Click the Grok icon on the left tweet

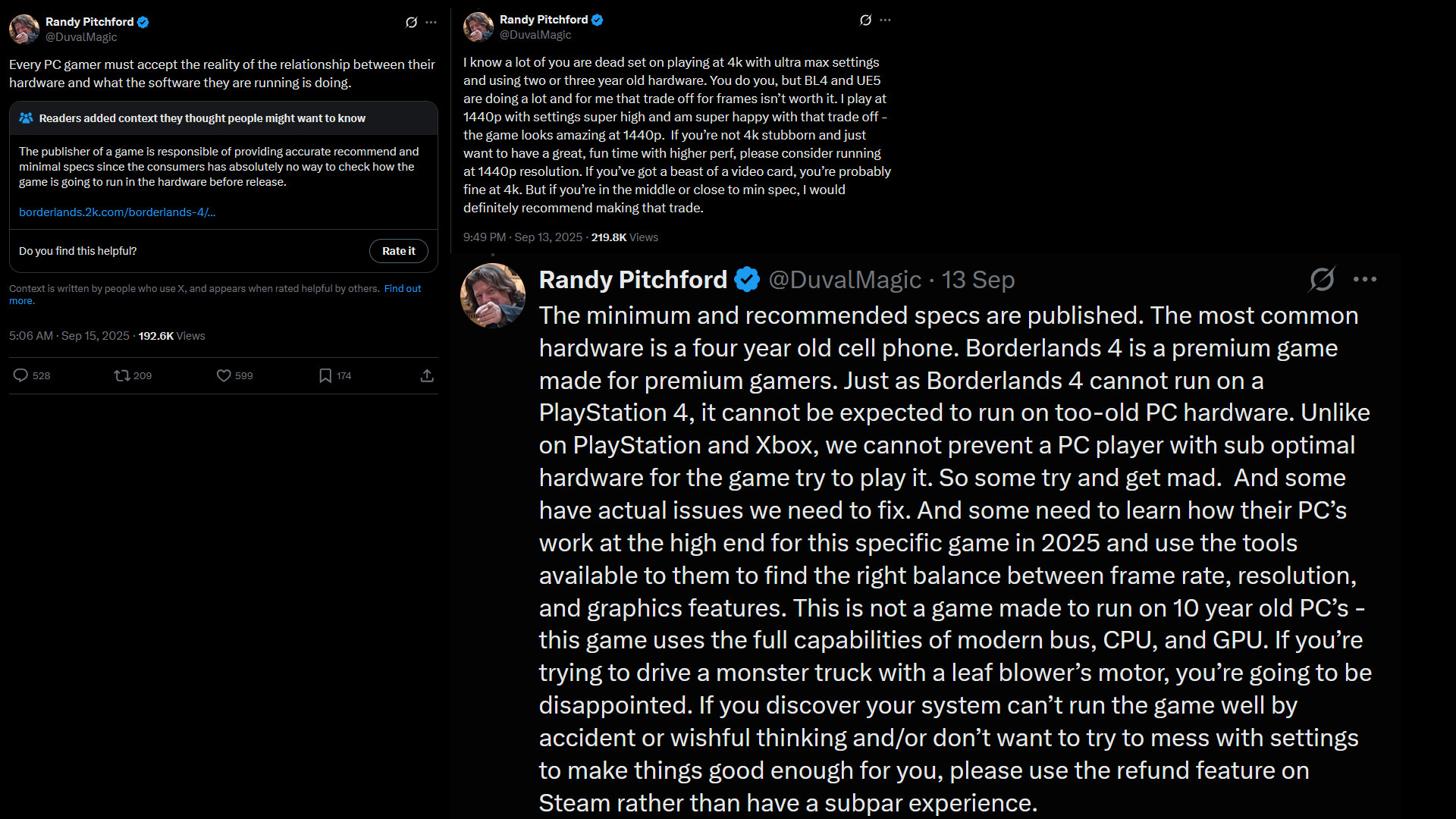[x=411, y=23]
